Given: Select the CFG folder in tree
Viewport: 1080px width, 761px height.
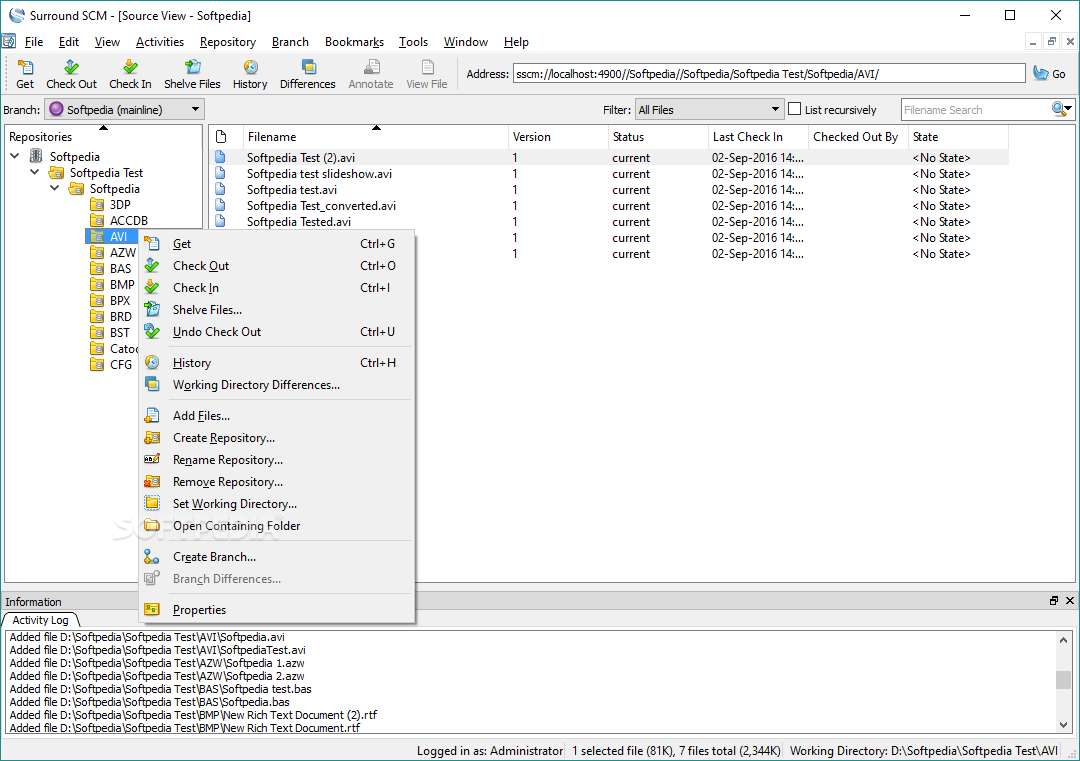Looking at the screenshot, I should [111, 364].
